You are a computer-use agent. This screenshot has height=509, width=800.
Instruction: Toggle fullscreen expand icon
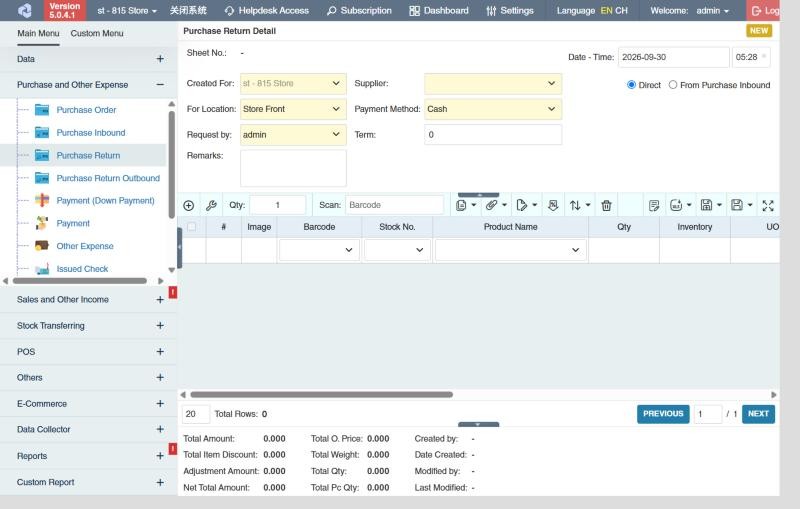(x=768, y=205)
